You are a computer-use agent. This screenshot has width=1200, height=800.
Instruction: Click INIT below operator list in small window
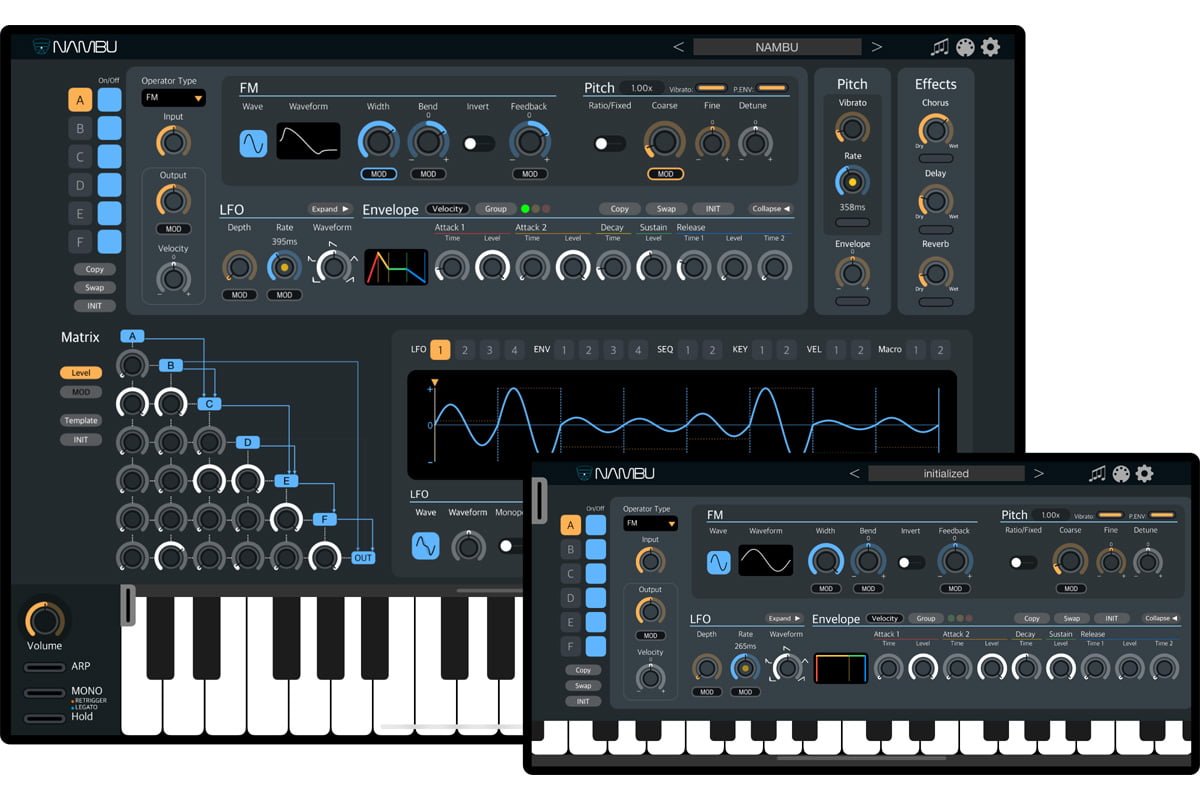click(583, 701)
